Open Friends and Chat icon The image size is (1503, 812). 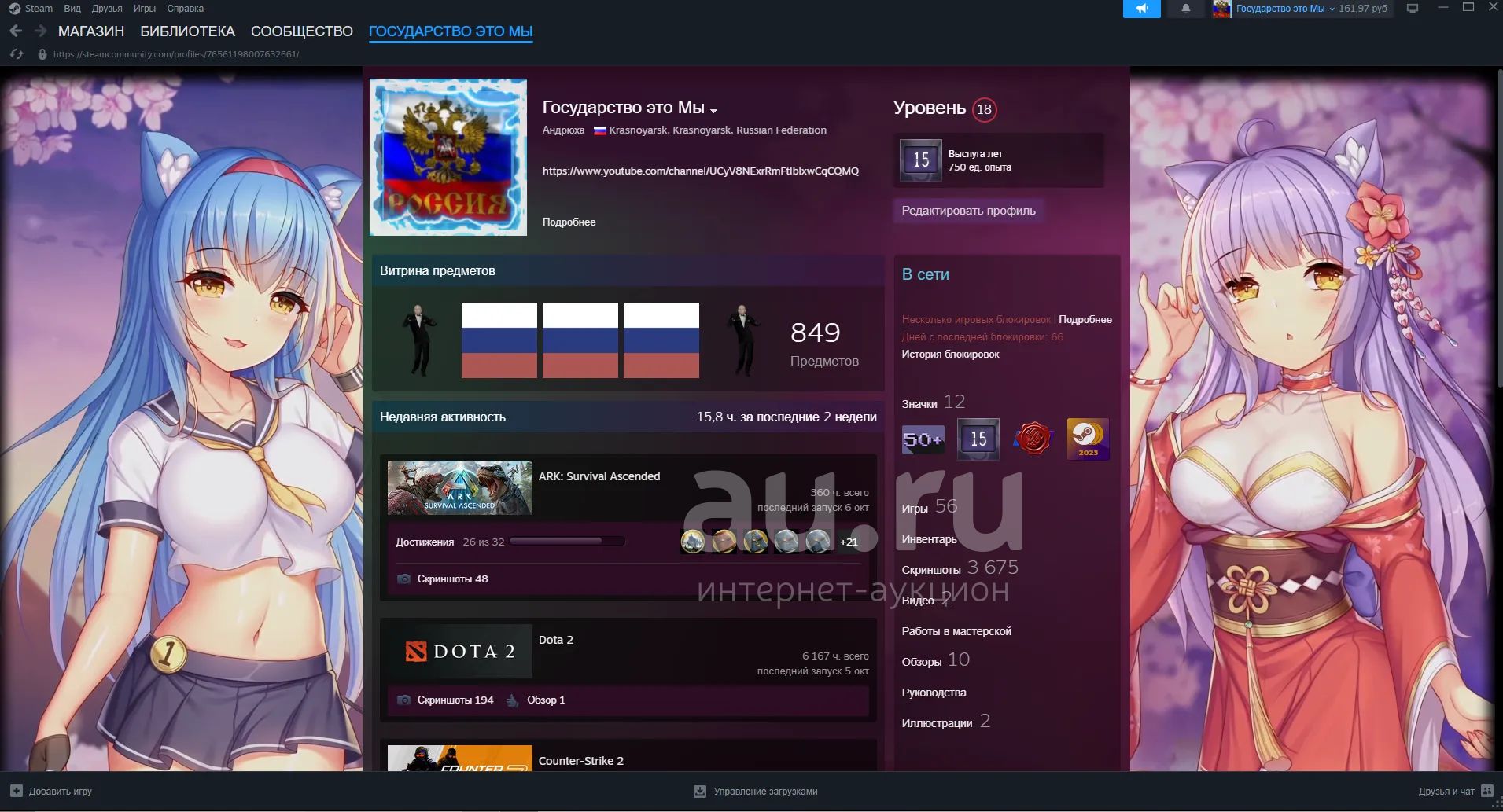pos(1487,791)
